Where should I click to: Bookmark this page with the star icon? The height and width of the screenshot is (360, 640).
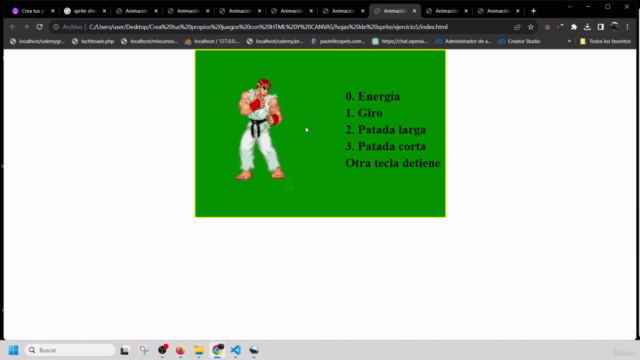pos(531,27)
